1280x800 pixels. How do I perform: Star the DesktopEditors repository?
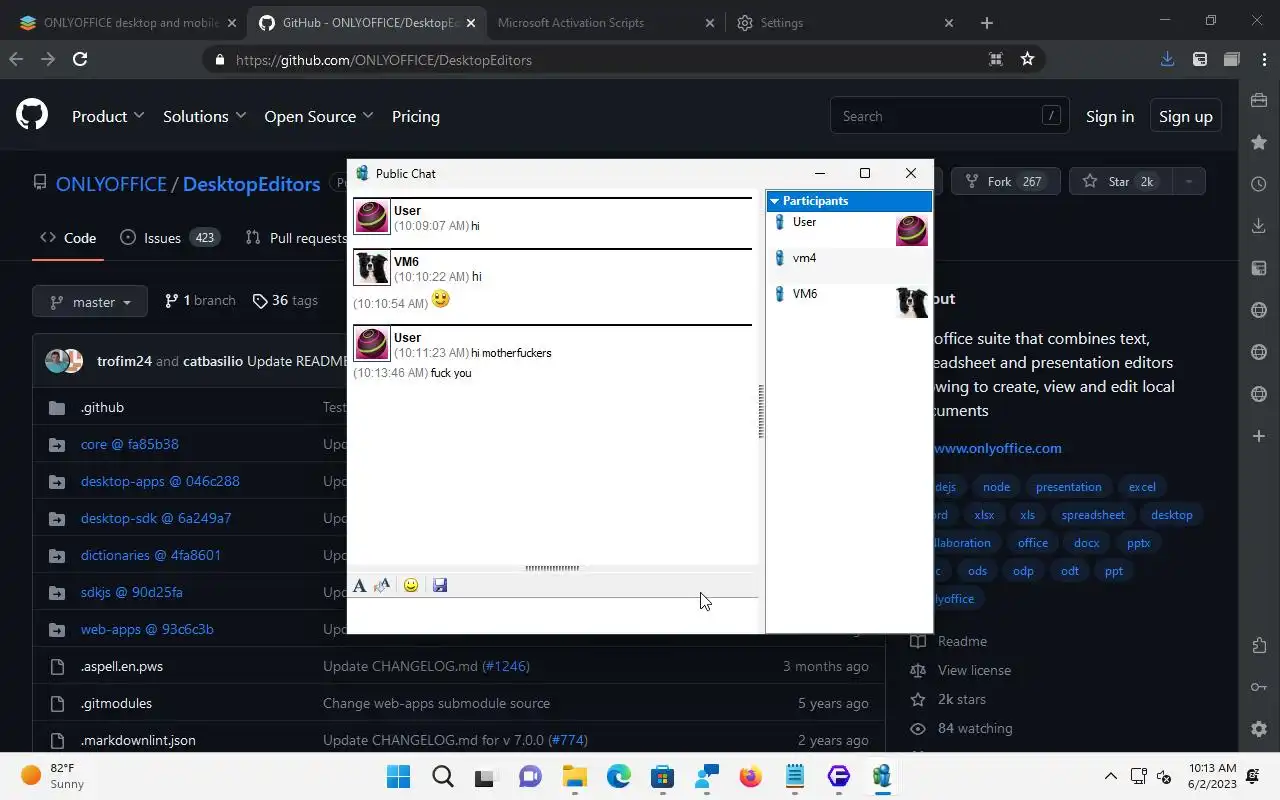click(1121, 181)
